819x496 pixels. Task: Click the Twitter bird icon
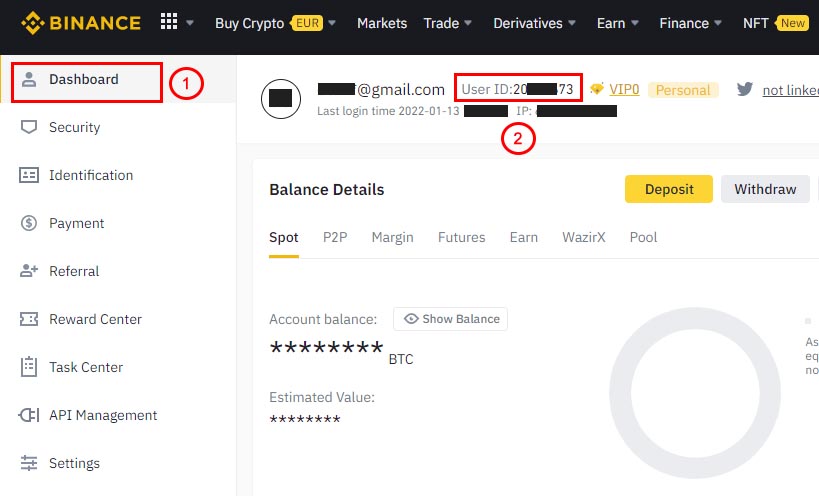tap(744, 89)
